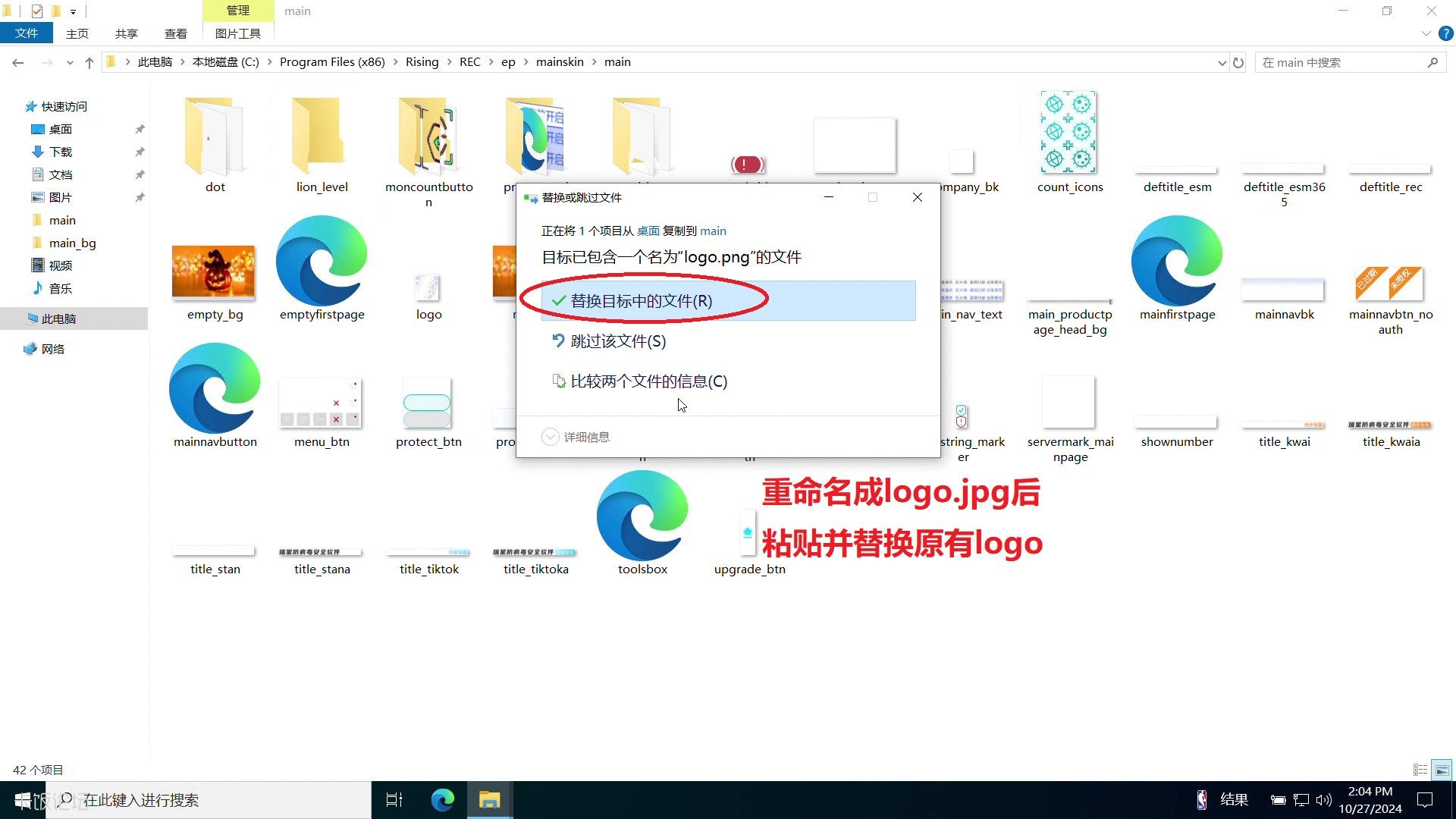Viewport: 1456px width, 819px height.
Task: Refresh the main folder view
Action: click(x=1238, y=63)
